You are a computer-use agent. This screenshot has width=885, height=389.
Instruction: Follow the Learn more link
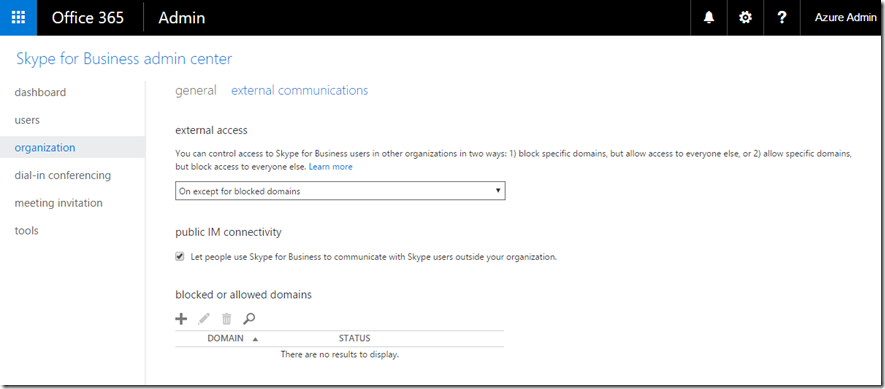click(x=331, y=167)
